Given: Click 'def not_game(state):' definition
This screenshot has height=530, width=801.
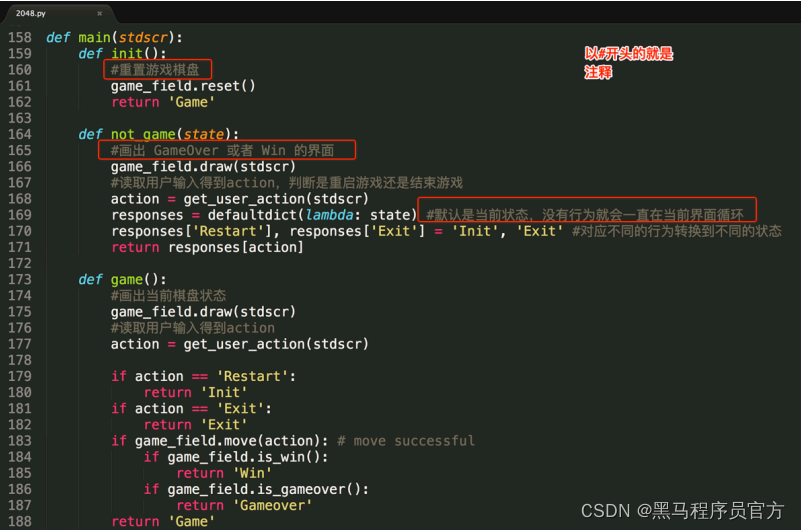Looking at the screenshot, I should pyautogui.click(x=158, y=134).
